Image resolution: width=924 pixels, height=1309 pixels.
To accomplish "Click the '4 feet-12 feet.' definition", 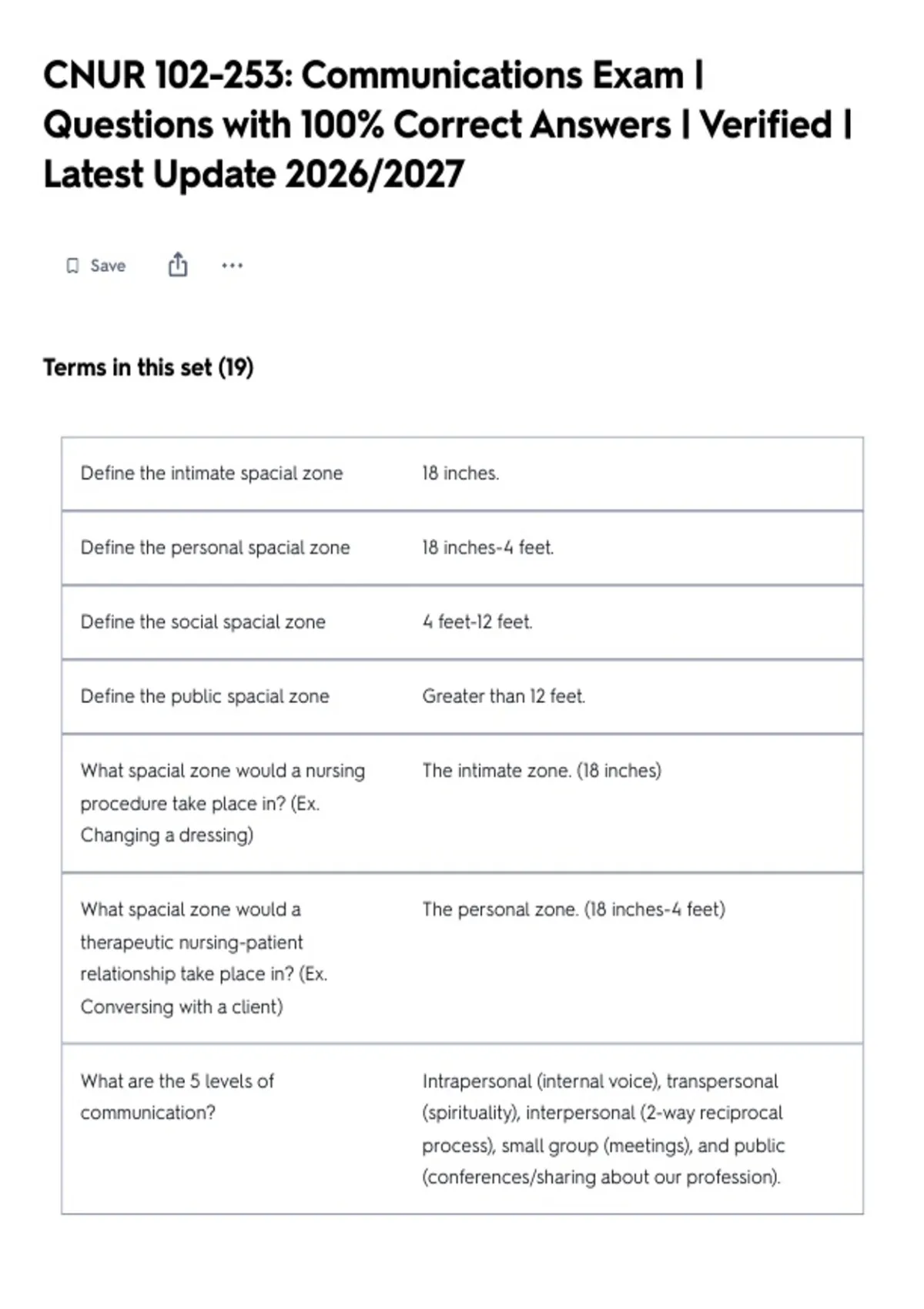I will (477, 621).
